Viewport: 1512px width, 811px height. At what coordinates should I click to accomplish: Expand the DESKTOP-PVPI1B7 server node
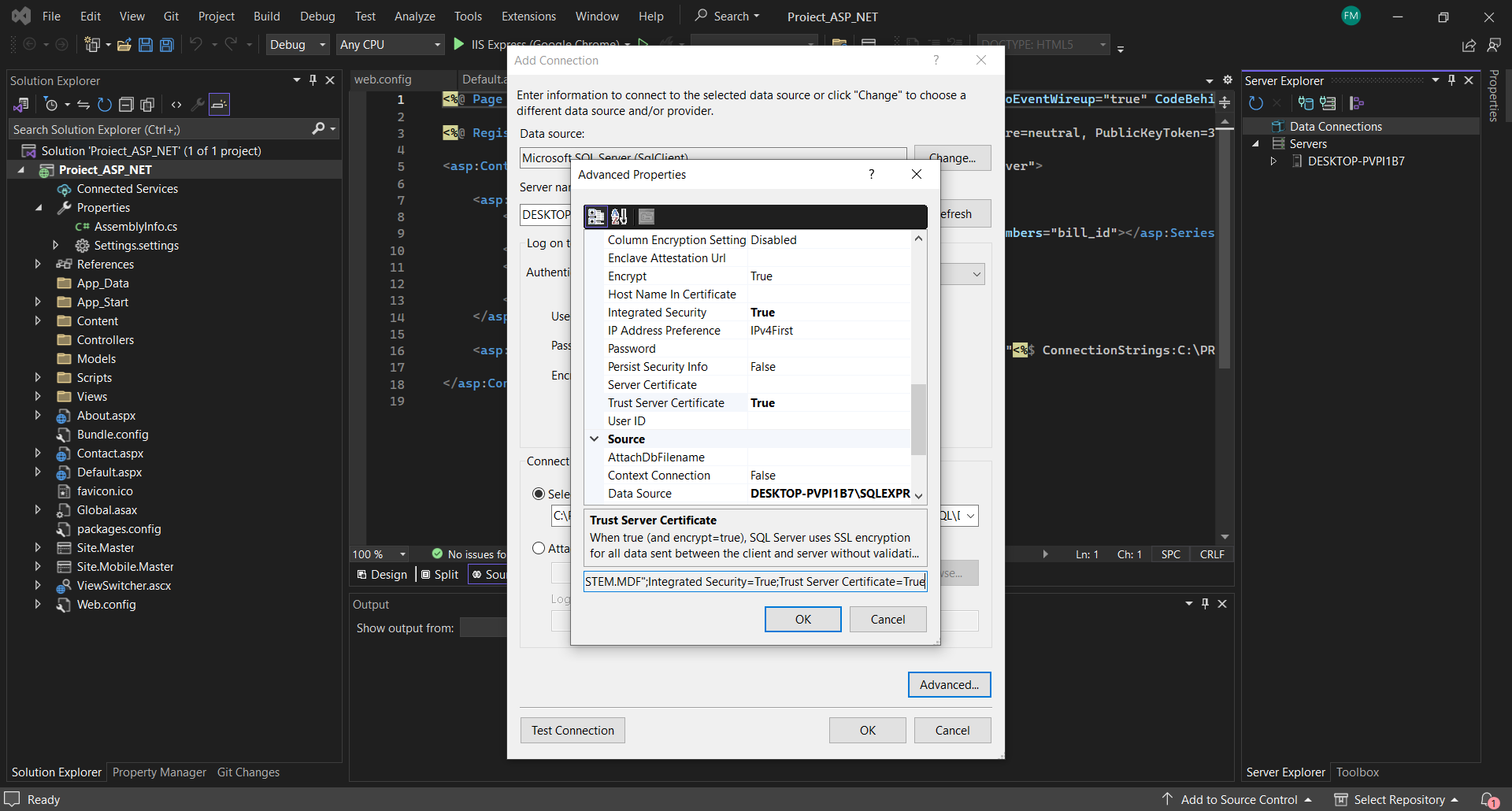click(1273, 161)
